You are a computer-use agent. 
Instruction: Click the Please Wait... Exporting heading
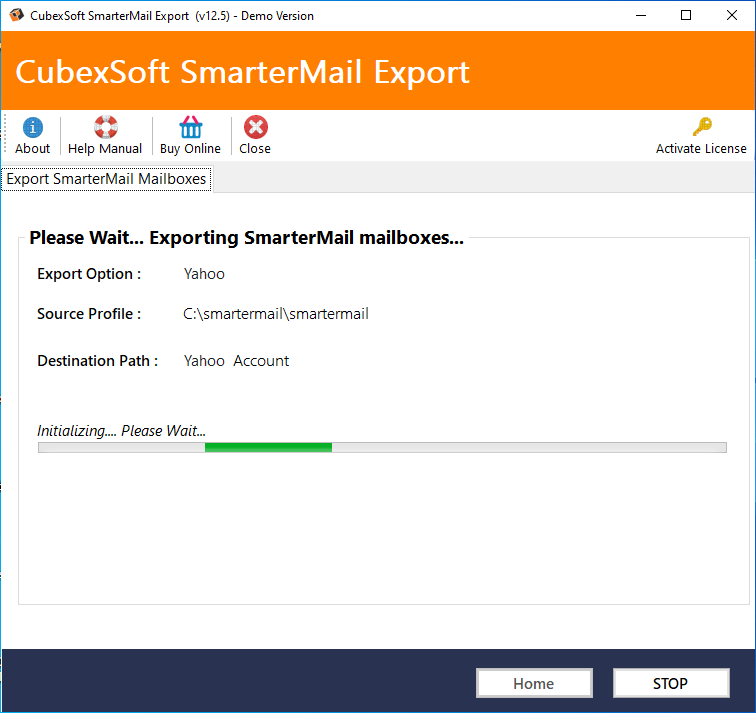pos(246,238)
